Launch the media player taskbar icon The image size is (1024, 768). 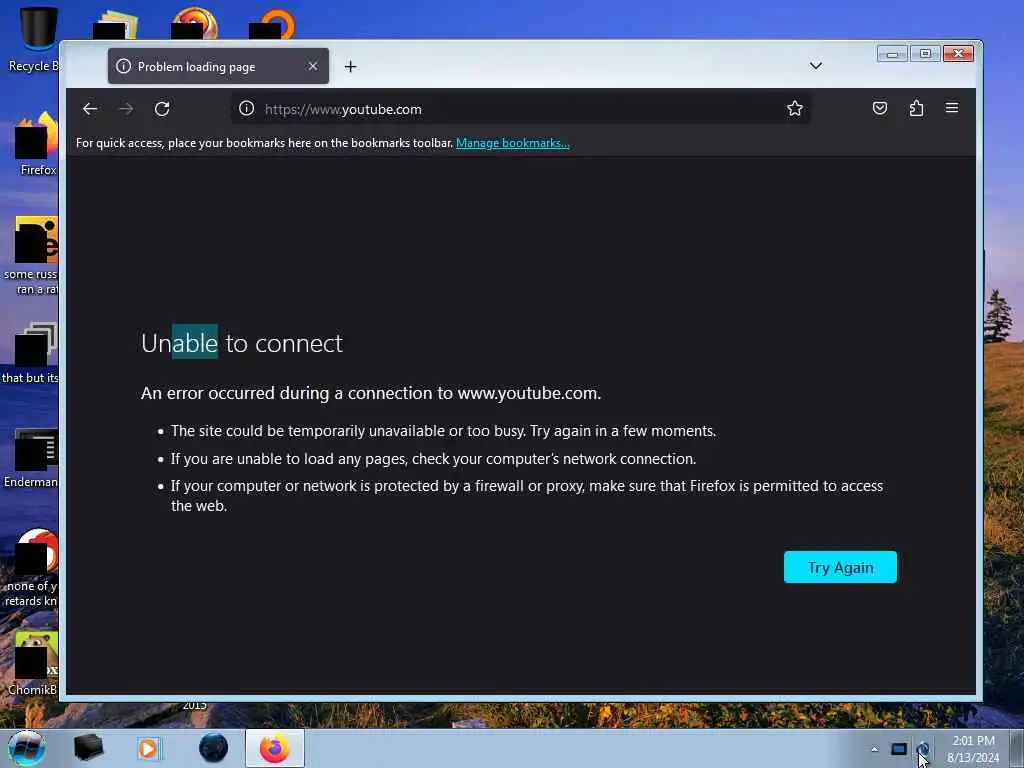[149, 748]
